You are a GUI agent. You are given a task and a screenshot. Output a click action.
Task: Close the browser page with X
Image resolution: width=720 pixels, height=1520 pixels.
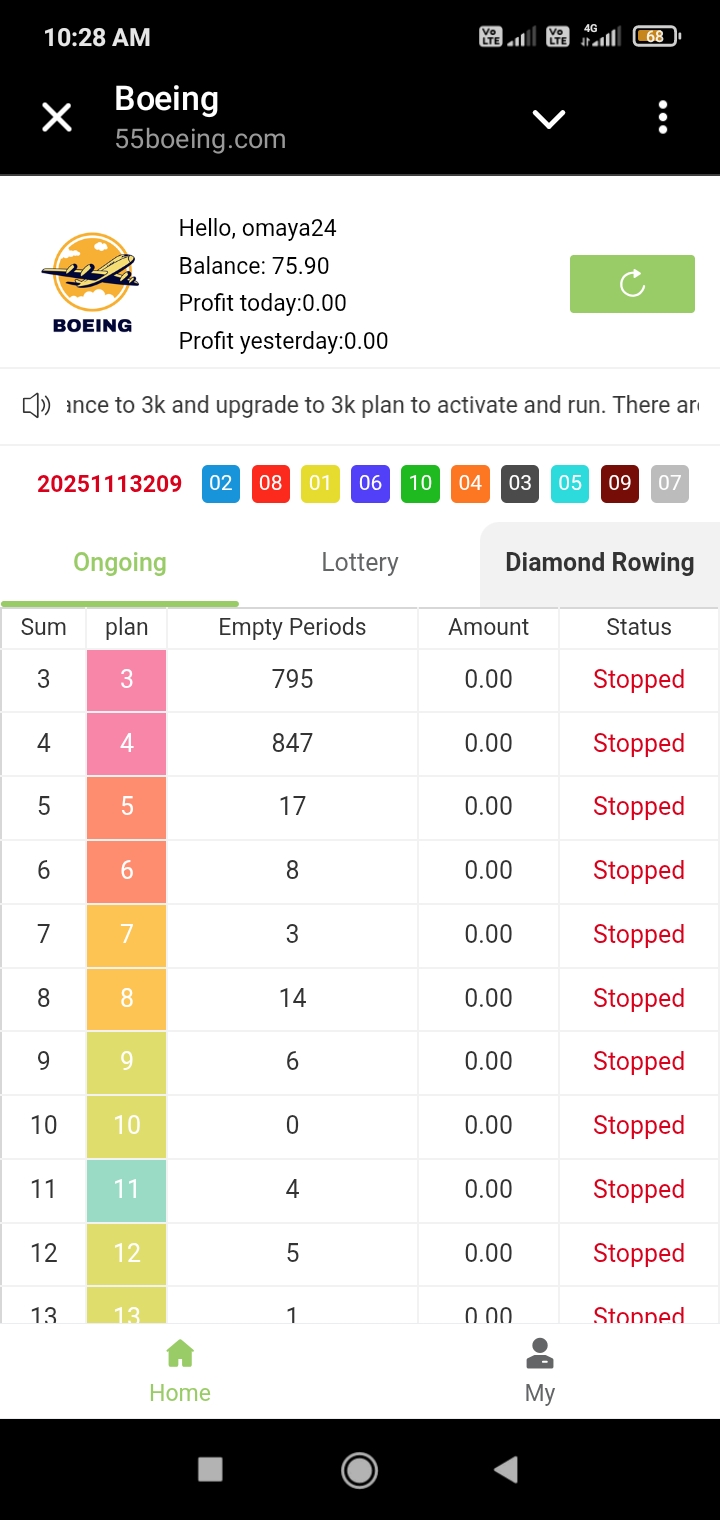point(57,118)
